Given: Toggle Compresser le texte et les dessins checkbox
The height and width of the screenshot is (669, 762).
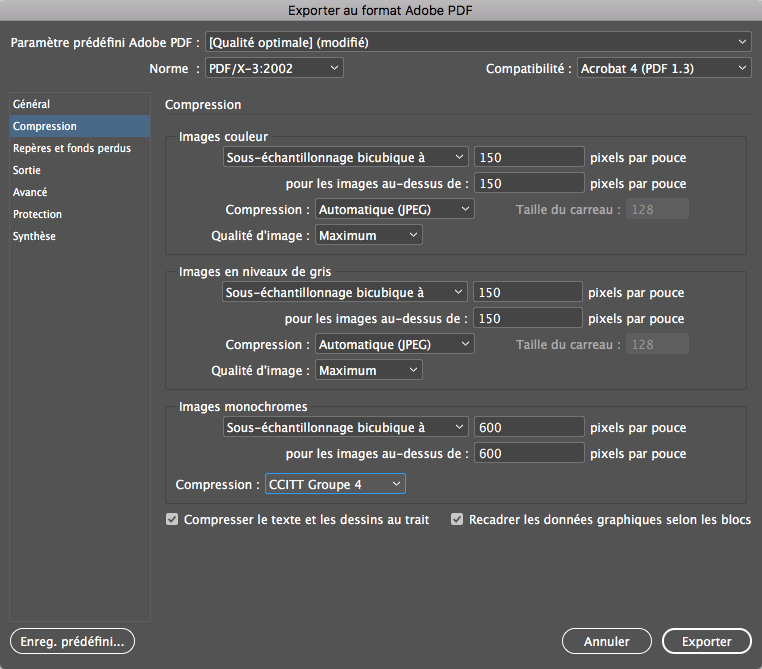Looking at the screenshot, I should point(173,520).
